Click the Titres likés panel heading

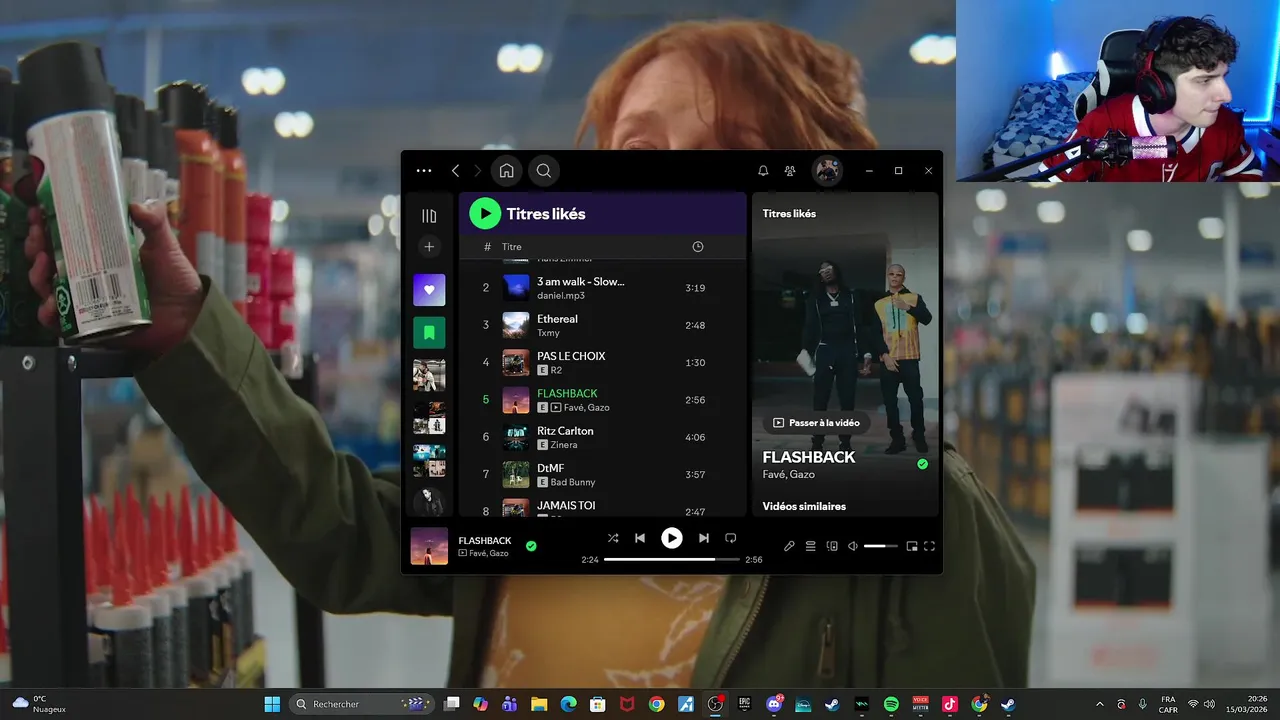(789, 213)
